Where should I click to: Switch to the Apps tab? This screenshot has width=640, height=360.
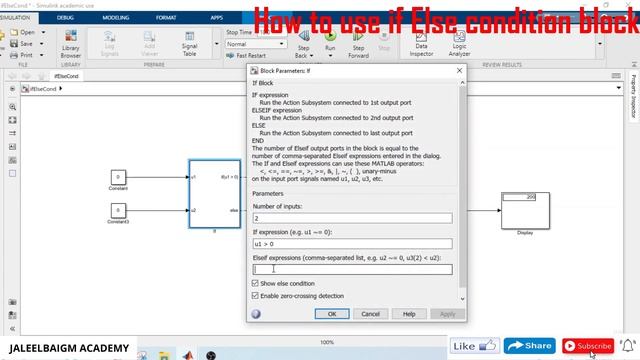click(x=217, y=18)
